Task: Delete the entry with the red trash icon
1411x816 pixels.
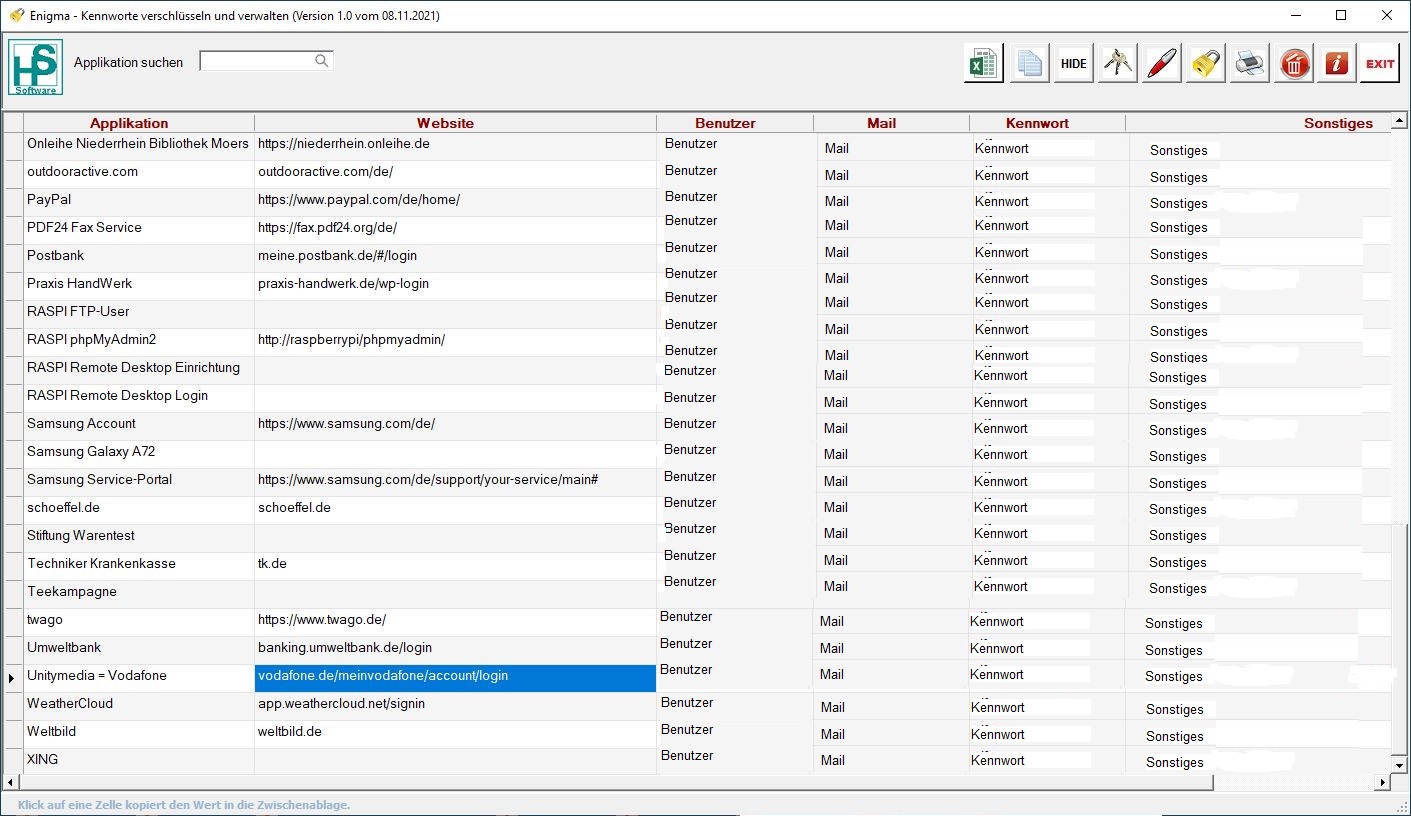Action: 1294,63
